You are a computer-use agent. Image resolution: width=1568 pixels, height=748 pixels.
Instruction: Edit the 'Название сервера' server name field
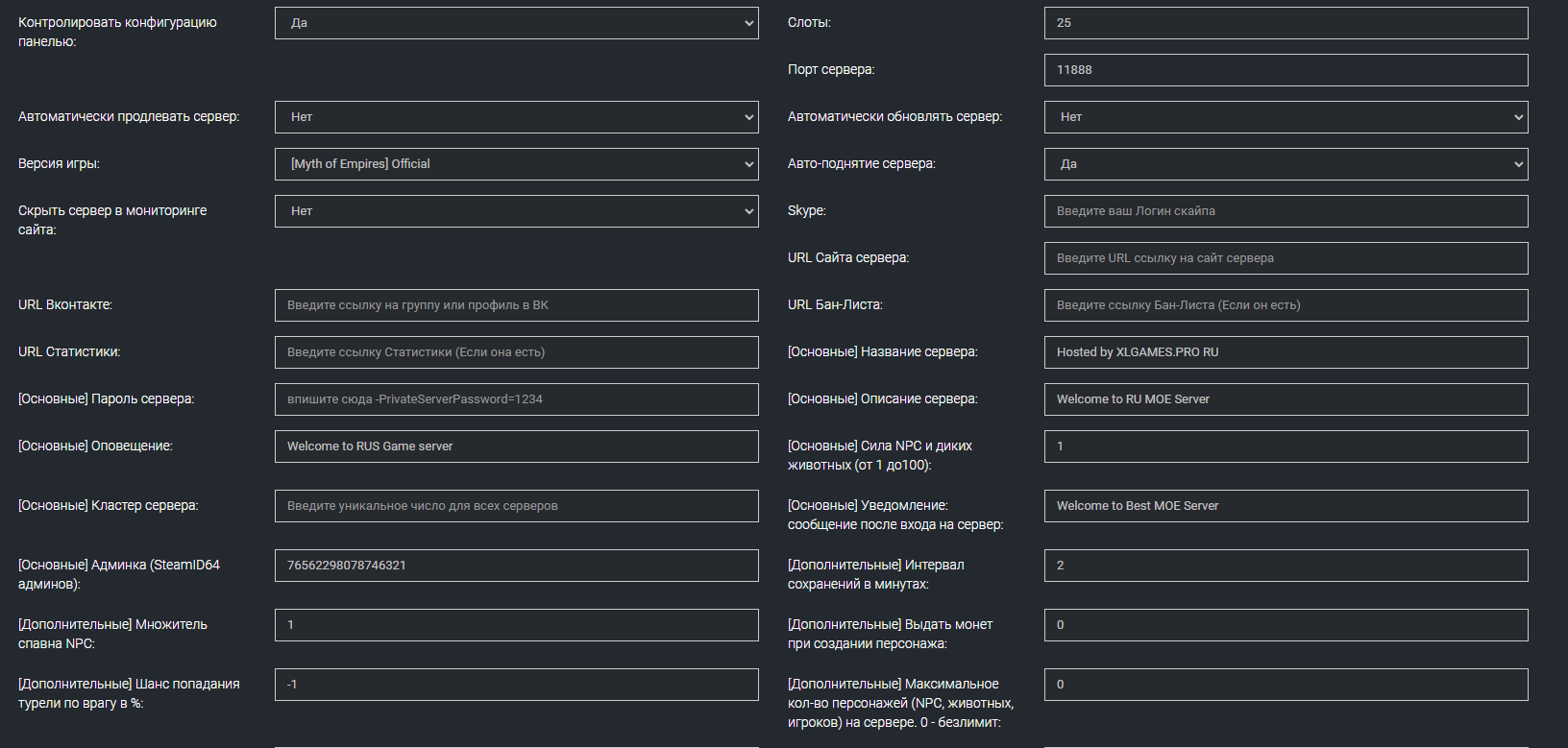click(x=1286, y=352)
